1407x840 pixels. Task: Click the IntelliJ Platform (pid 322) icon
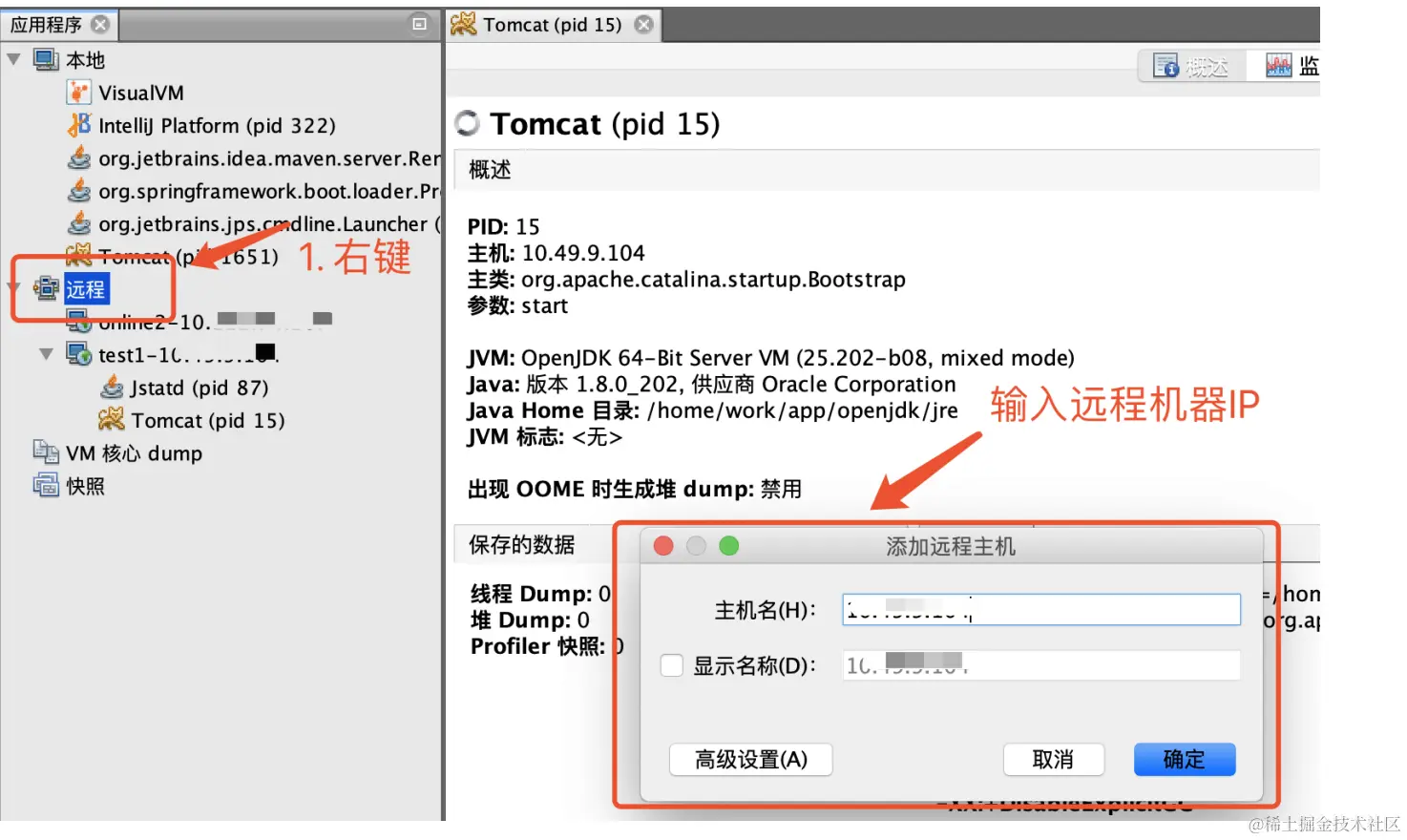[x=78, y=125]
